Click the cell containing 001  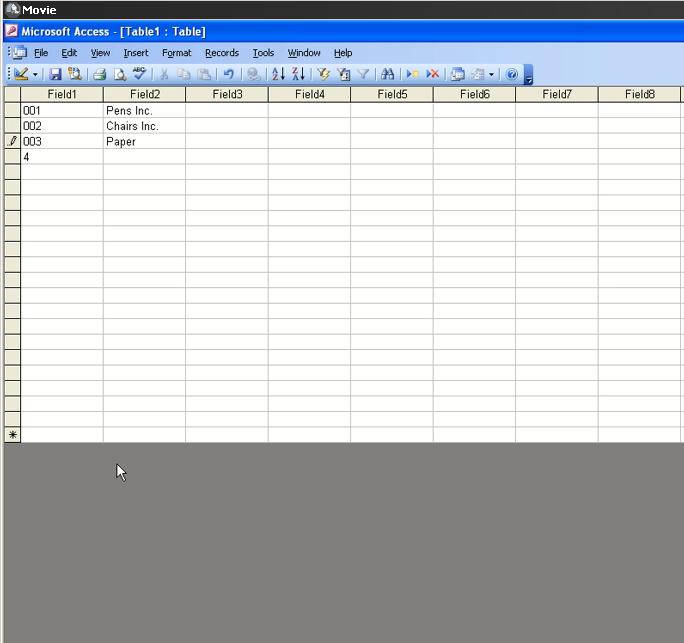pos(62,110)
